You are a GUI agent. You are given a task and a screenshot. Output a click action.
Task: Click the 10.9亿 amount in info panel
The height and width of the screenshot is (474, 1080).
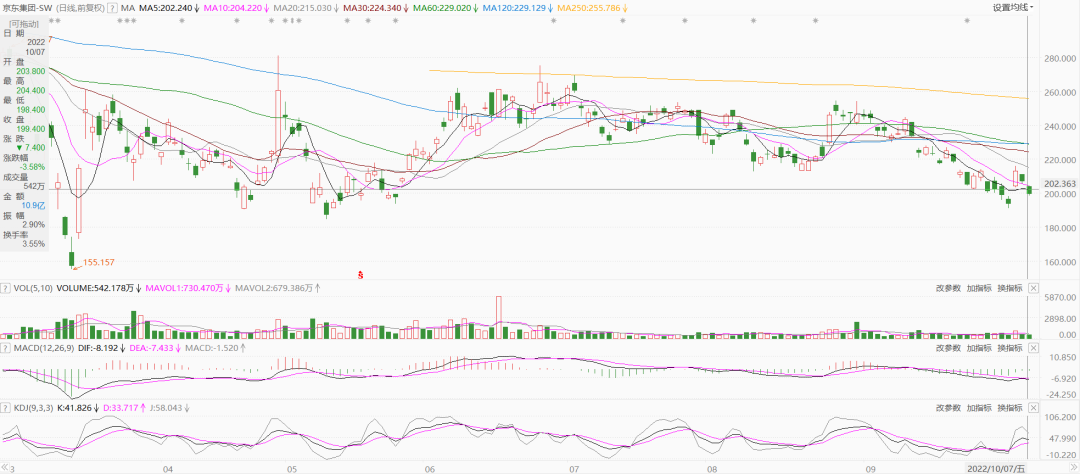tap(32, 205)
